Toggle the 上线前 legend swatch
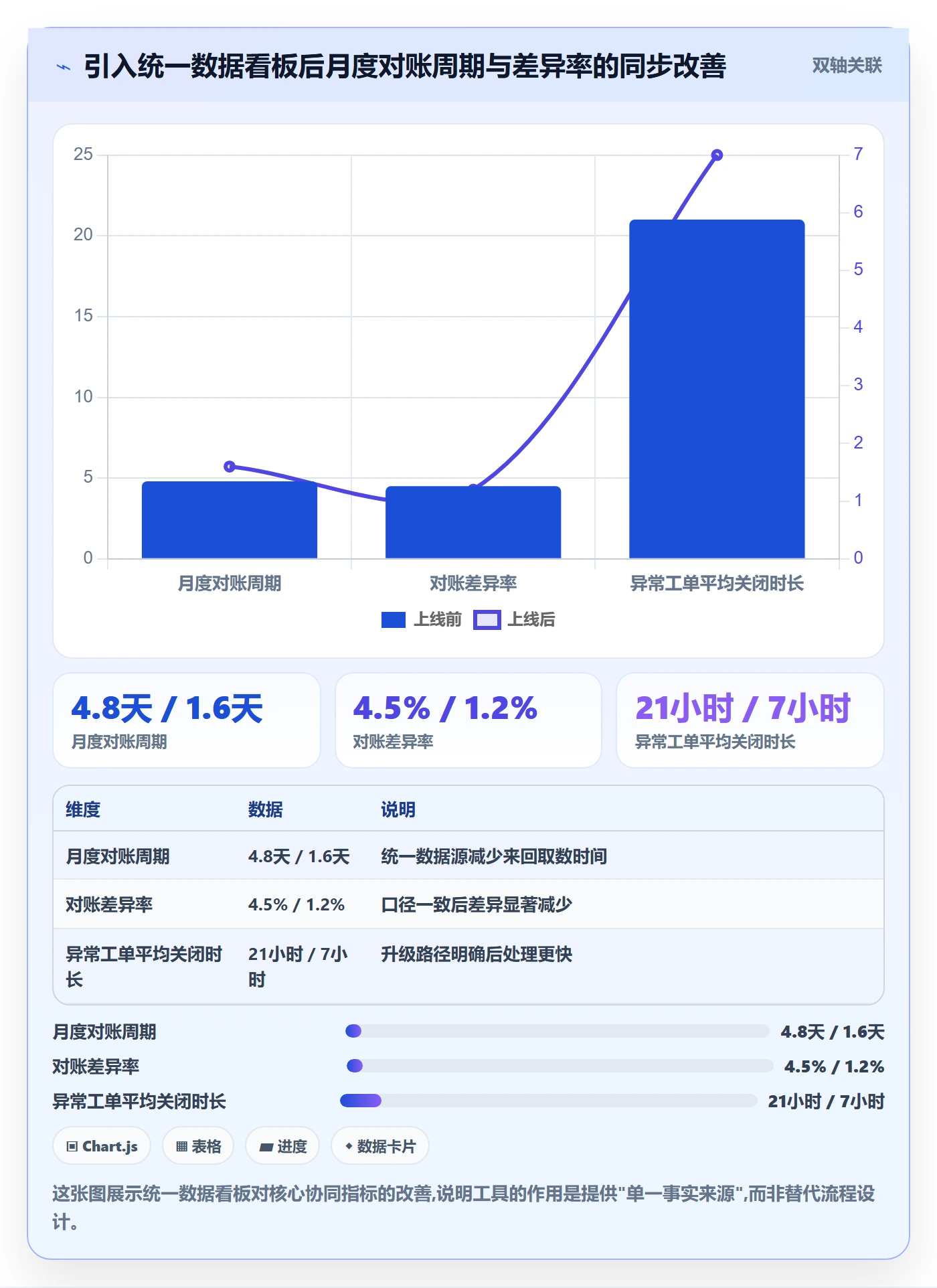 click(394, 620)
